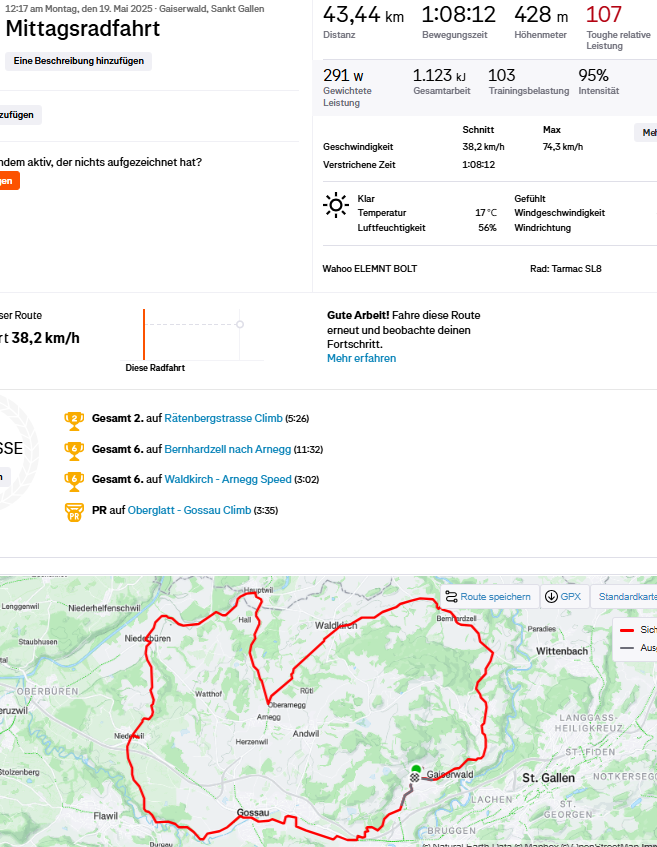657x847 pixels.
Task: Open Oberglatt - Gossau Climb segment
Action: (189, 511)
